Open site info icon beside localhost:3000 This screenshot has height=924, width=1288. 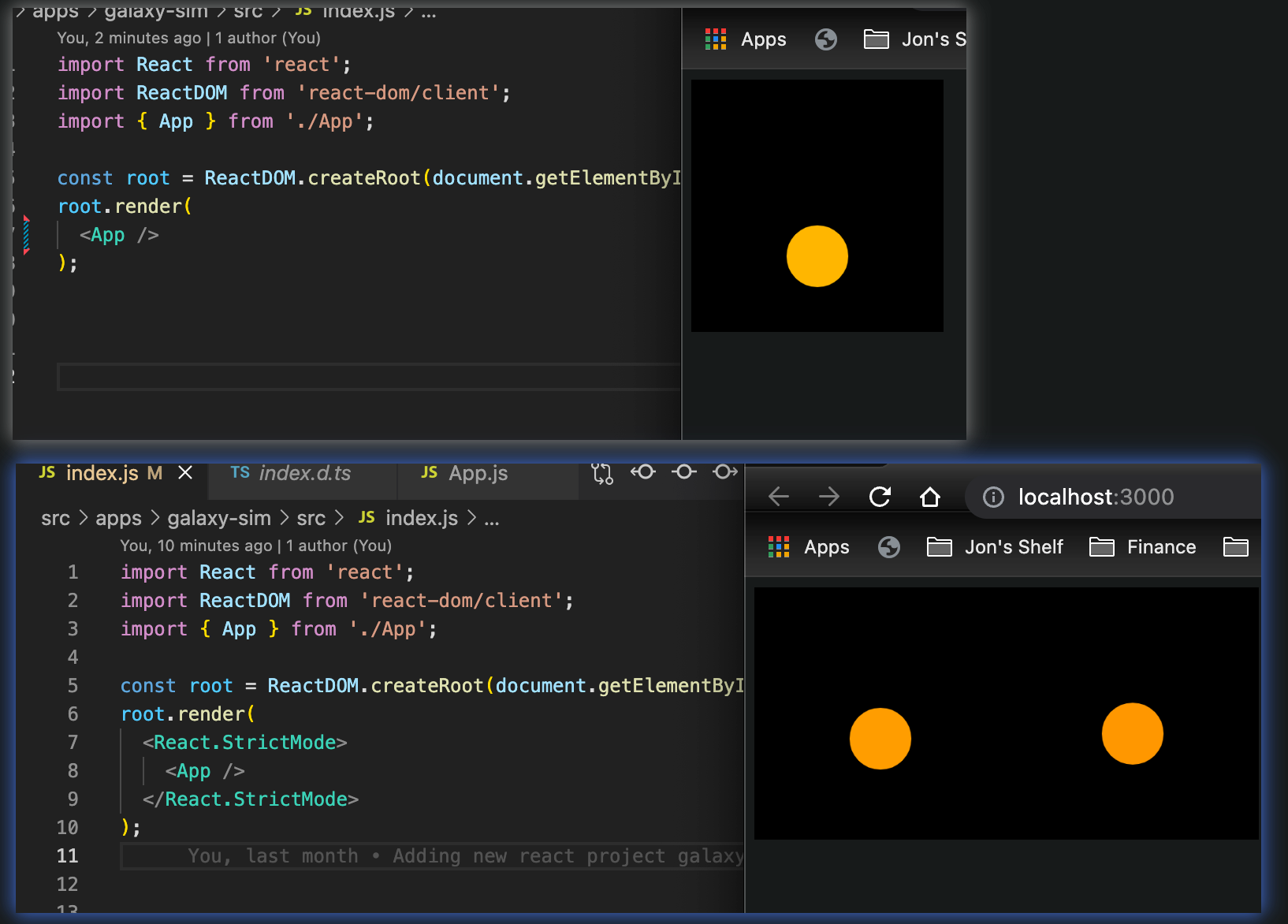(993, 497)
